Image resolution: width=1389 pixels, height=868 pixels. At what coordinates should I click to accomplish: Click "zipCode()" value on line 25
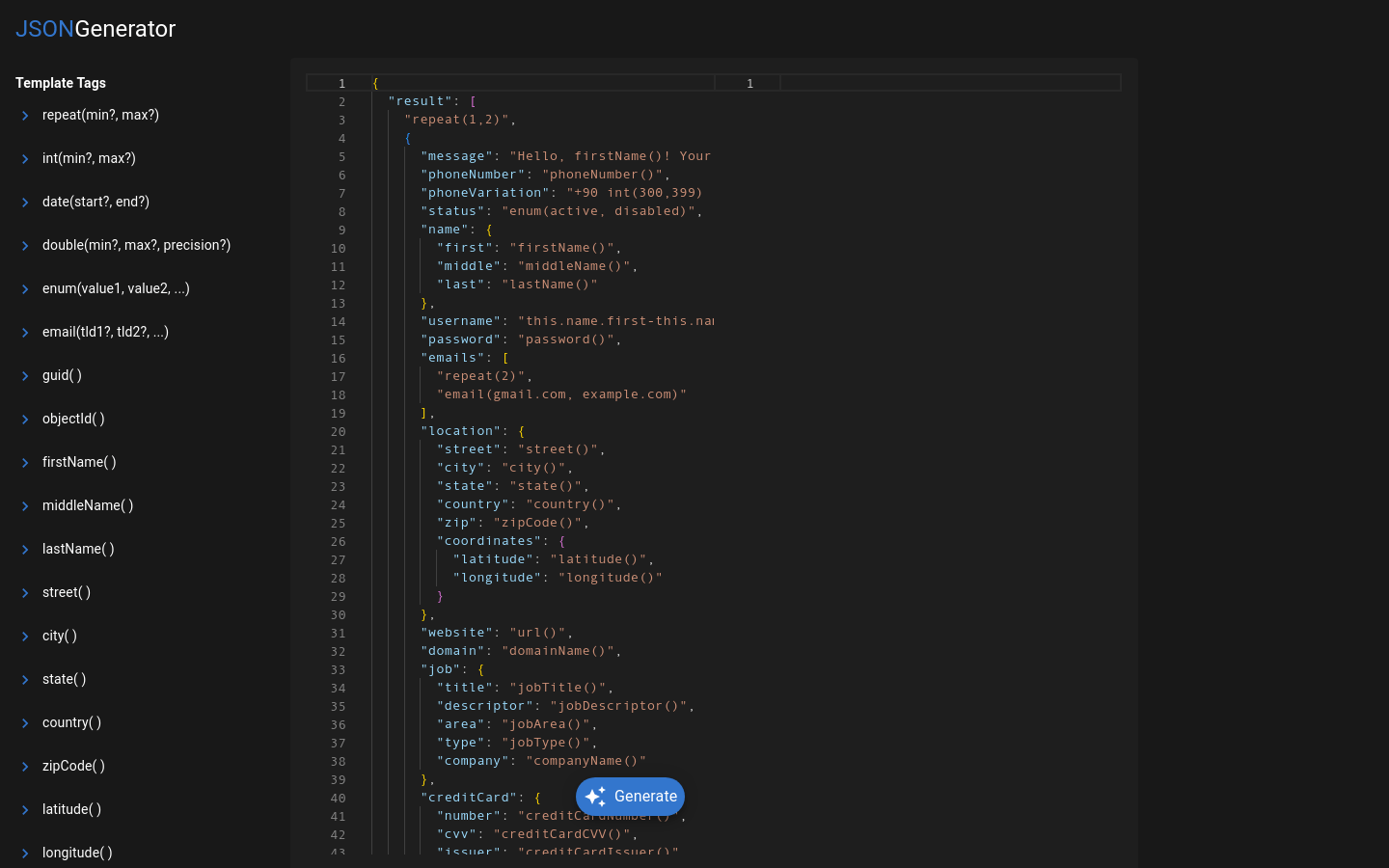click(538, 523)
